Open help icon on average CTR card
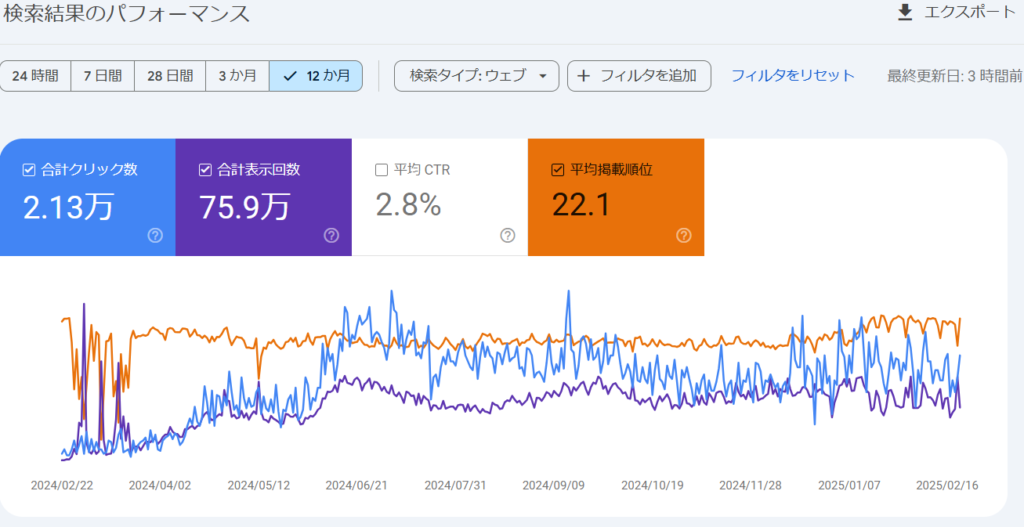 tap(507, 236)
